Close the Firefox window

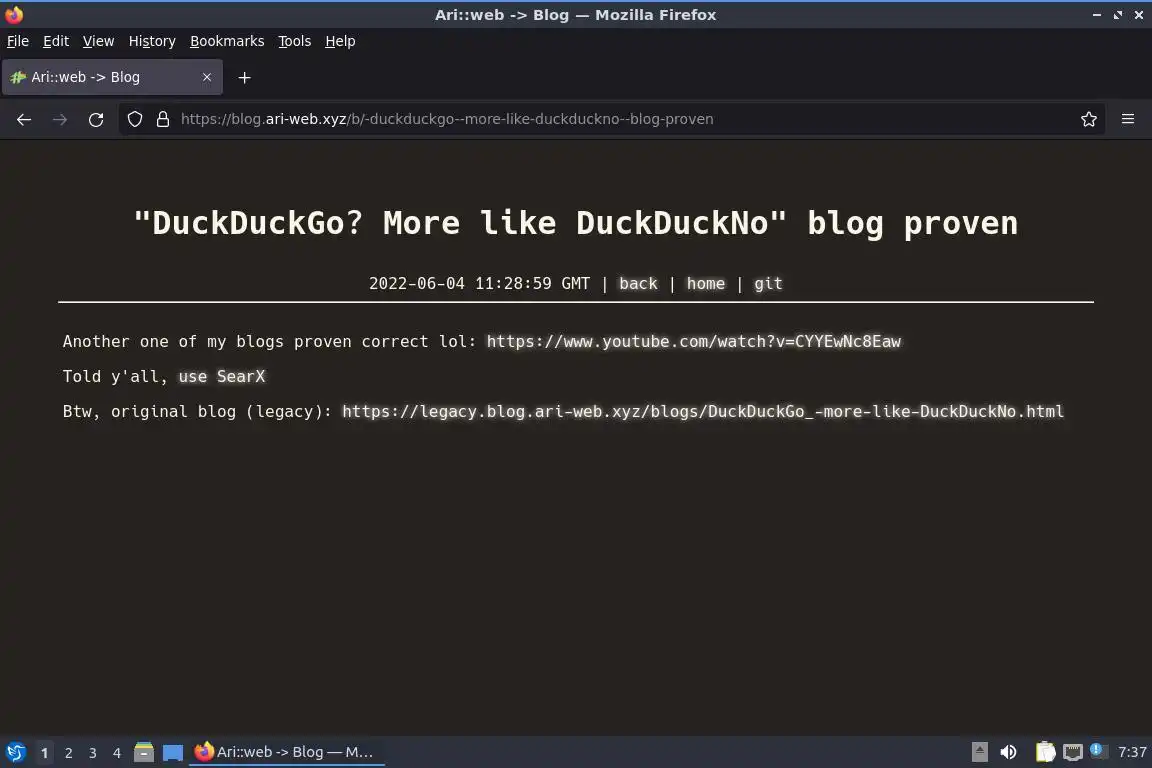pyautogui.click(x=1139, y=15)
